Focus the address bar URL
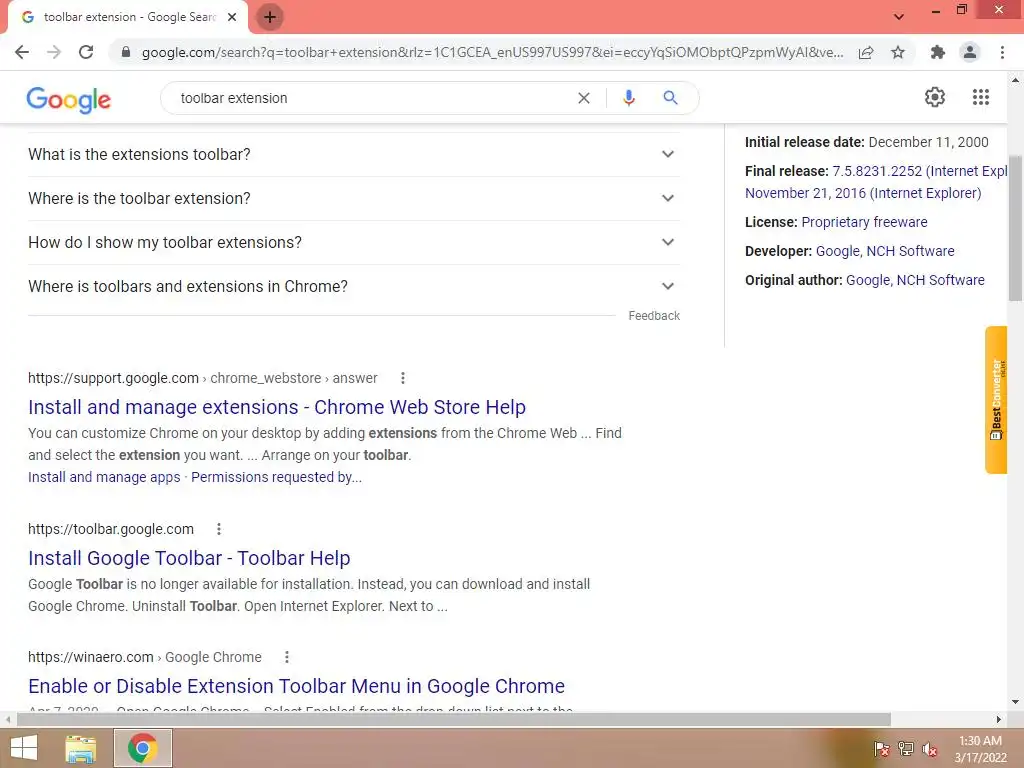Image resolution: width=1024 pixels, height=768 pixels. (492, 52)
